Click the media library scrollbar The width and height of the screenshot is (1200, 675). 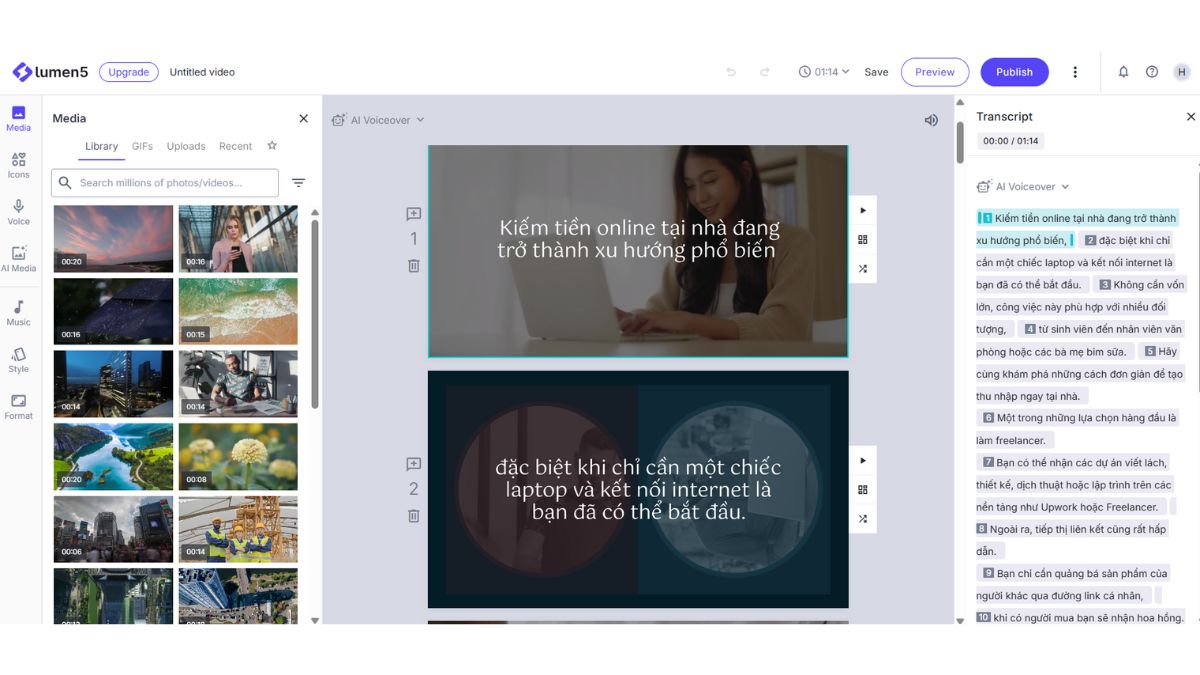point(316,314)
